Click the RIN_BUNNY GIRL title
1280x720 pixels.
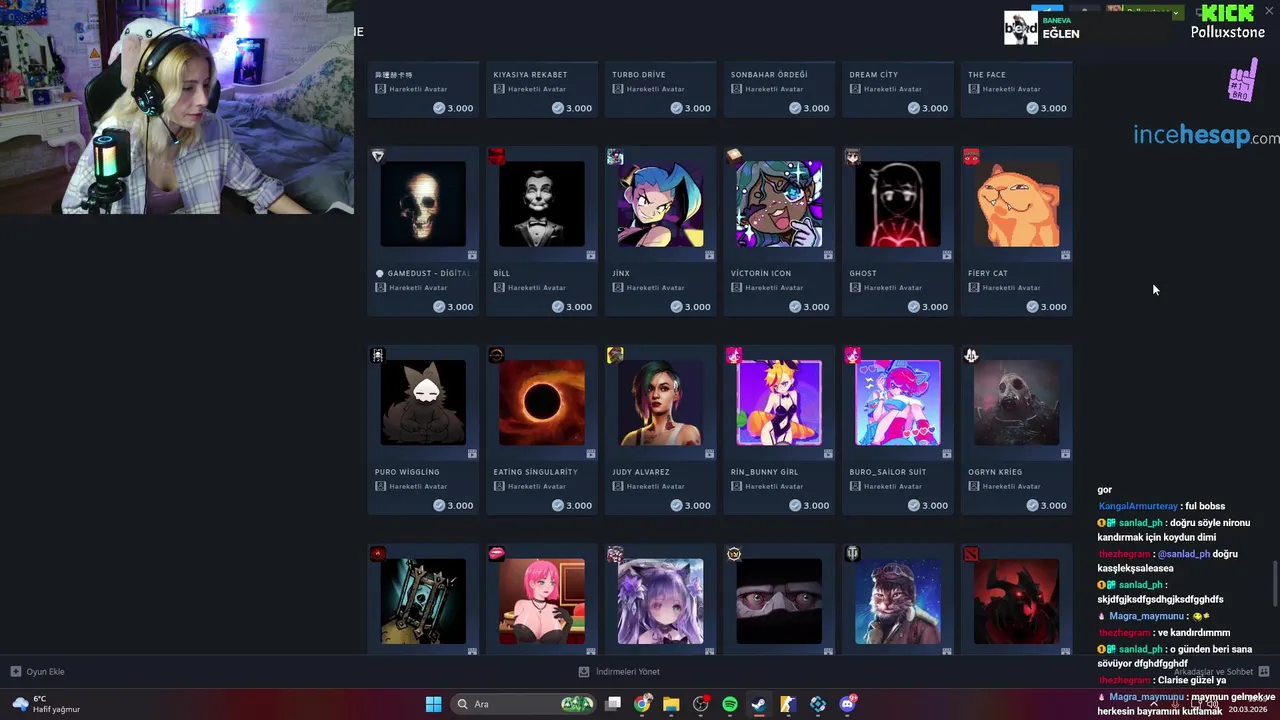coord(765,472)
